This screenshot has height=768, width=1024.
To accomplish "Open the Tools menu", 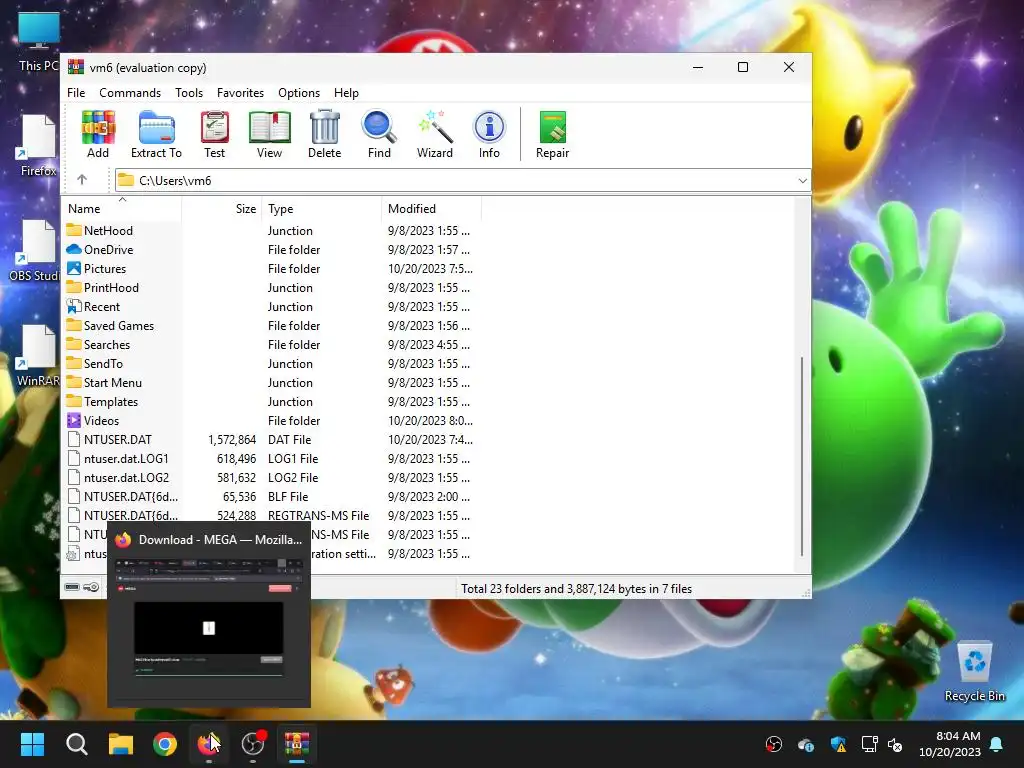I will tap(189, 93).
